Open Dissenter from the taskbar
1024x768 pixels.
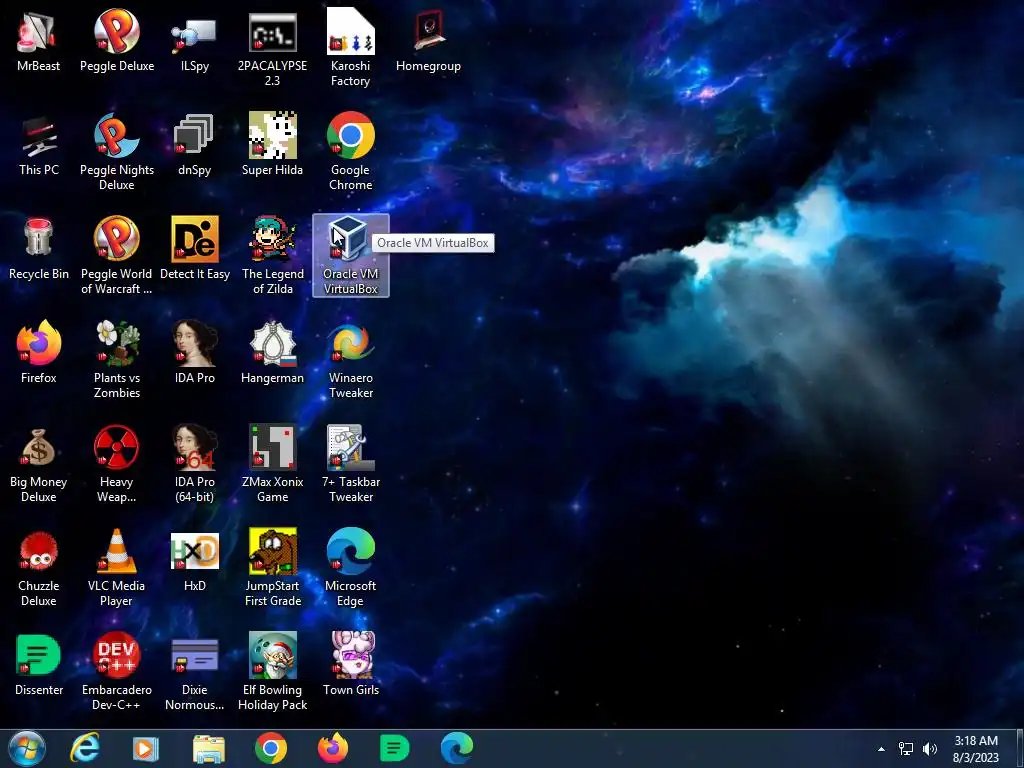point(394,748)
